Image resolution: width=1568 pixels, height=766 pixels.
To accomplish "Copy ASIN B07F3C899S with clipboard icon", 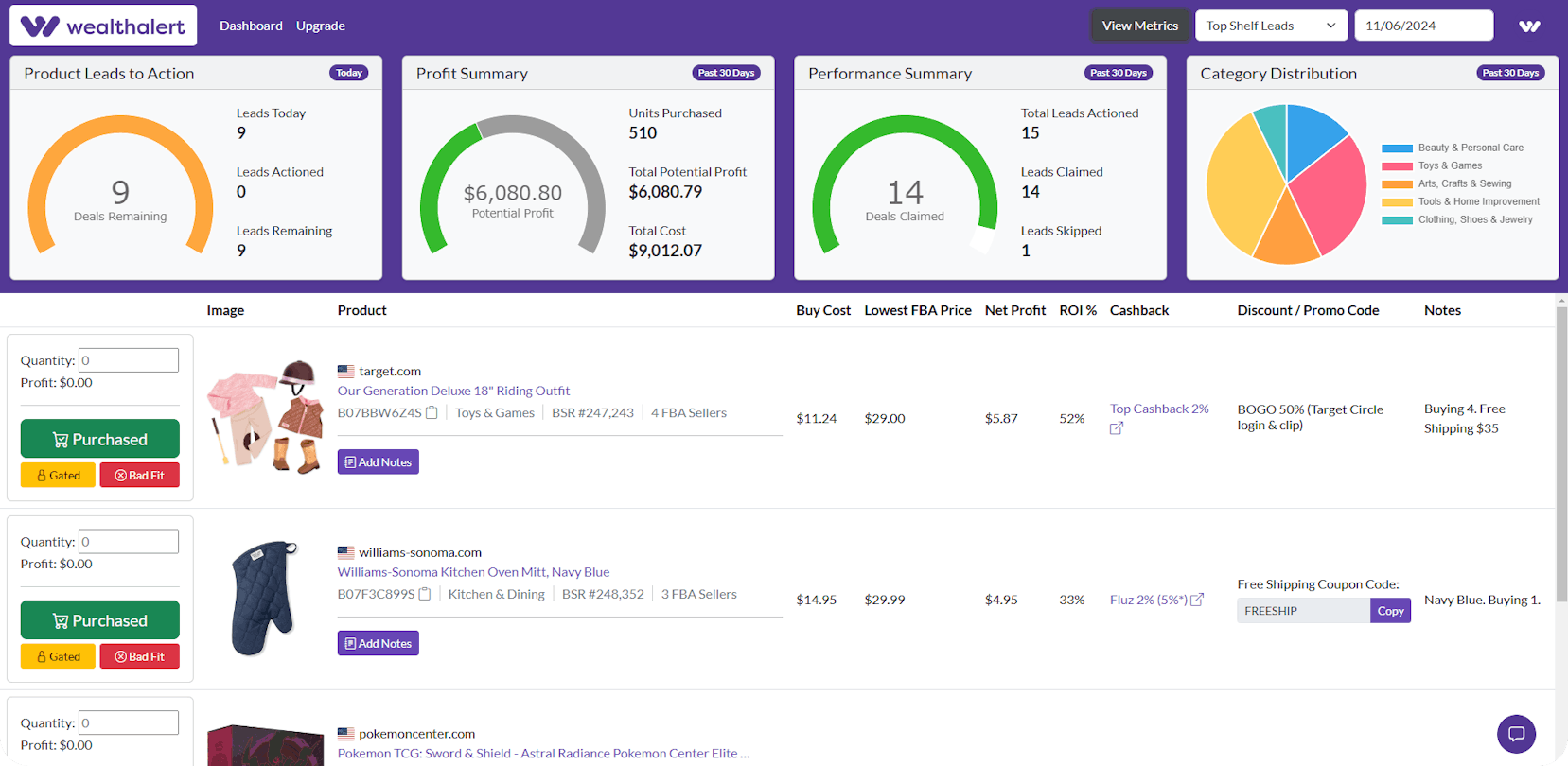I will (425, 594).
